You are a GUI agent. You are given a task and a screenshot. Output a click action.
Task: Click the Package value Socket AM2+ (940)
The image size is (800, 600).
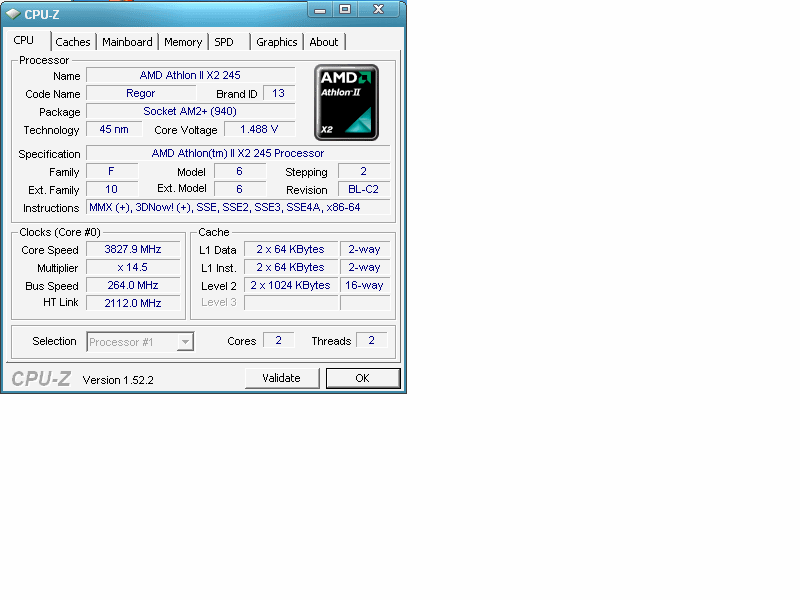click(x=190, y=111)
